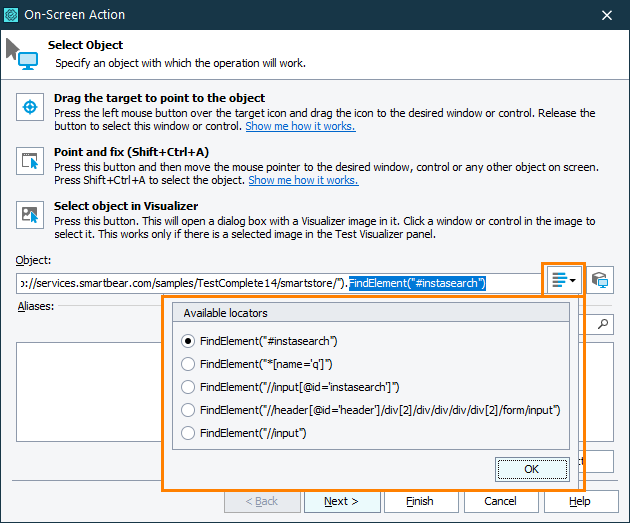Open the Point and fix "Show me how it works" link

point(303,181)
